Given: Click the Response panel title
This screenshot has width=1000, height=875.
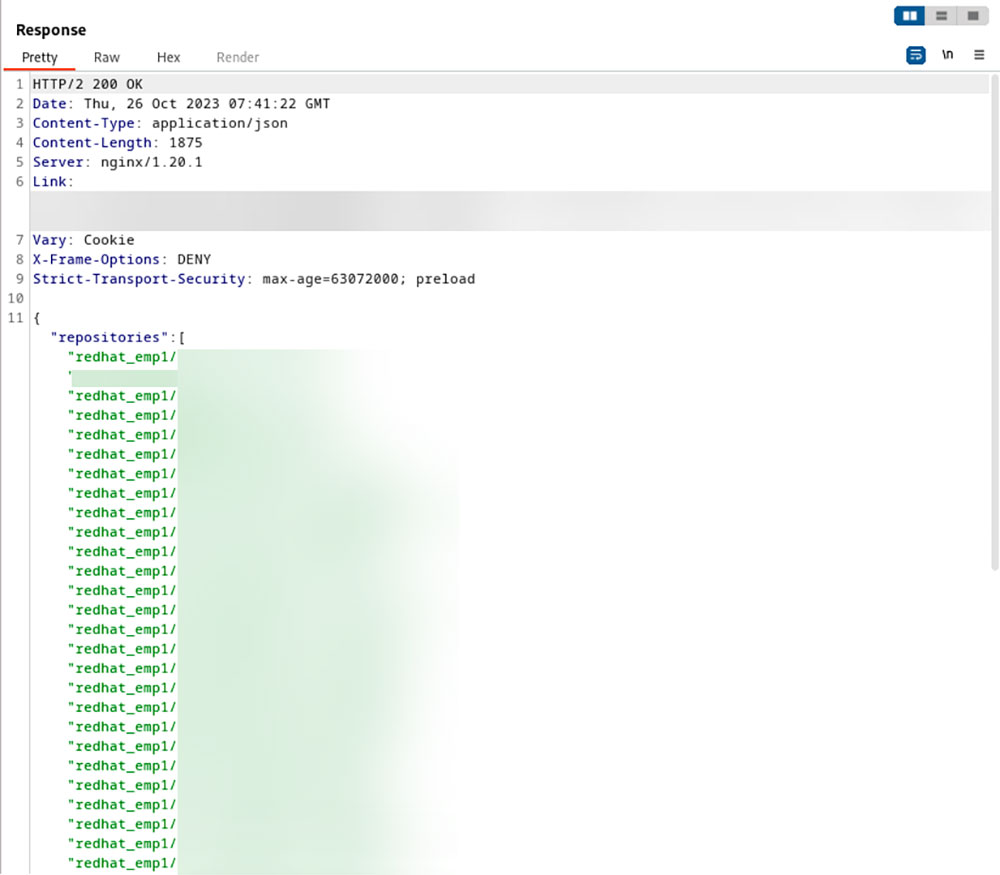Looking at the screenshot, I should pos(51,30).
